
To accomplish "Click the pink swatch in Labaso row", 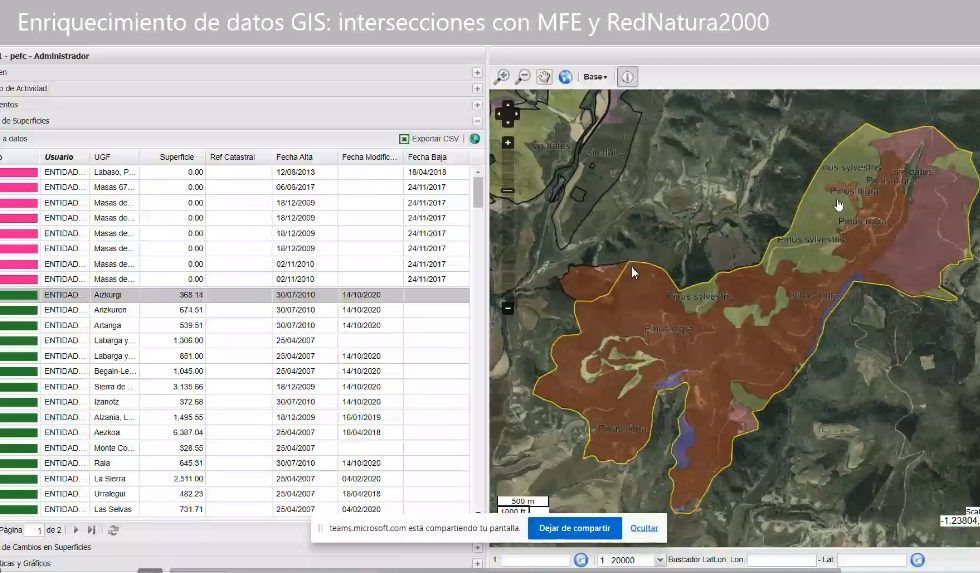I will click(x=19, y=172).
